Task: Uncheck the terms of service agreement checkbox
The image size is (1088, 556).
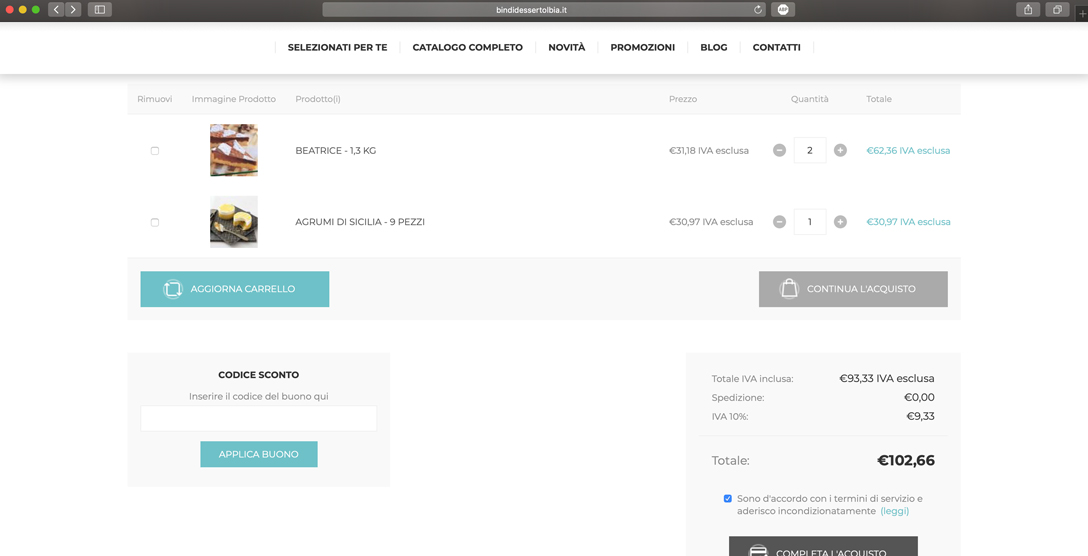Action: pyautogui.click(x=727, y=498)
